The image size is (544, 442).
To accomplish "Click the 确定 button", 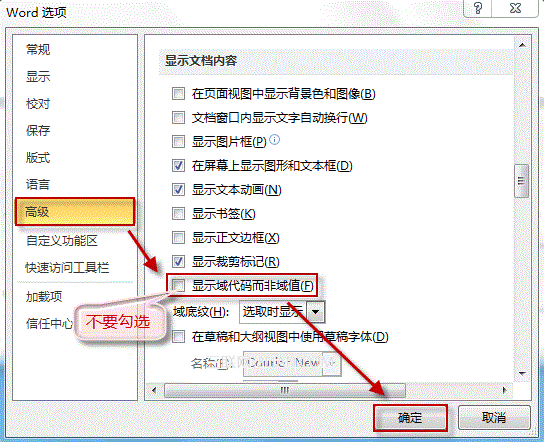I will 410,418.
